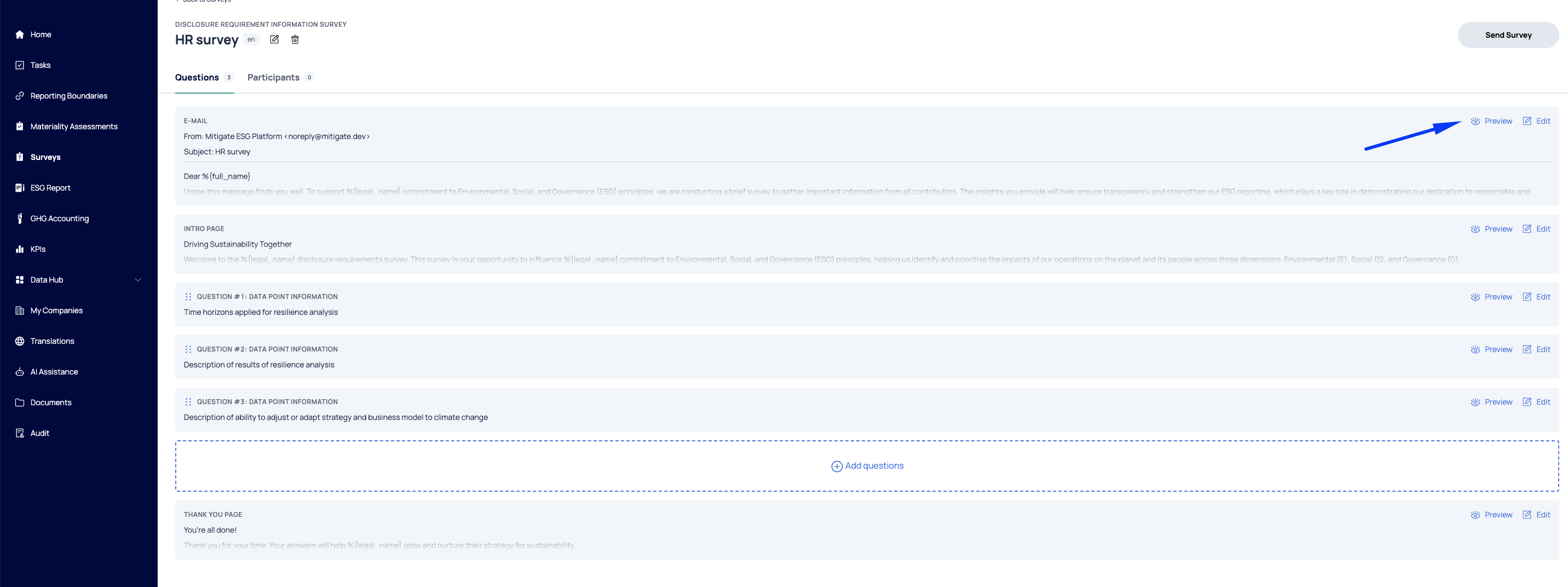
Task: Delete survey using the trash icon
Action: pyautogui.click(x=295, y=39)
